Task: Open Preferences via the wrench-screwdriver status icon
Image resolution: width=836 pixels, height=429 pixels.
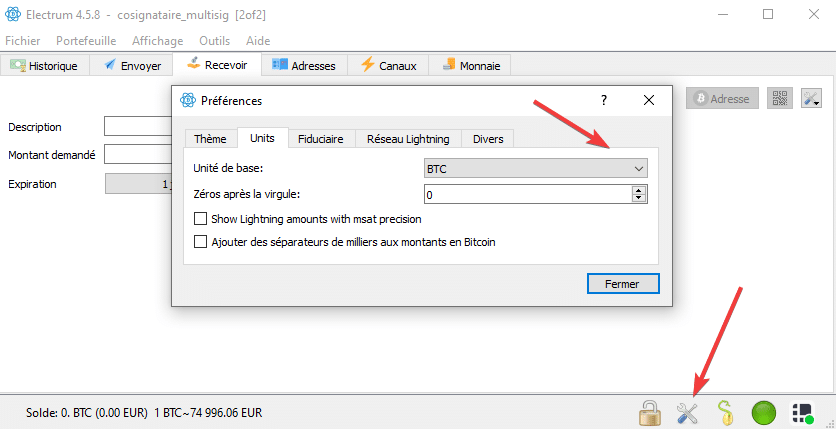Action: click(x=687, y=412)
